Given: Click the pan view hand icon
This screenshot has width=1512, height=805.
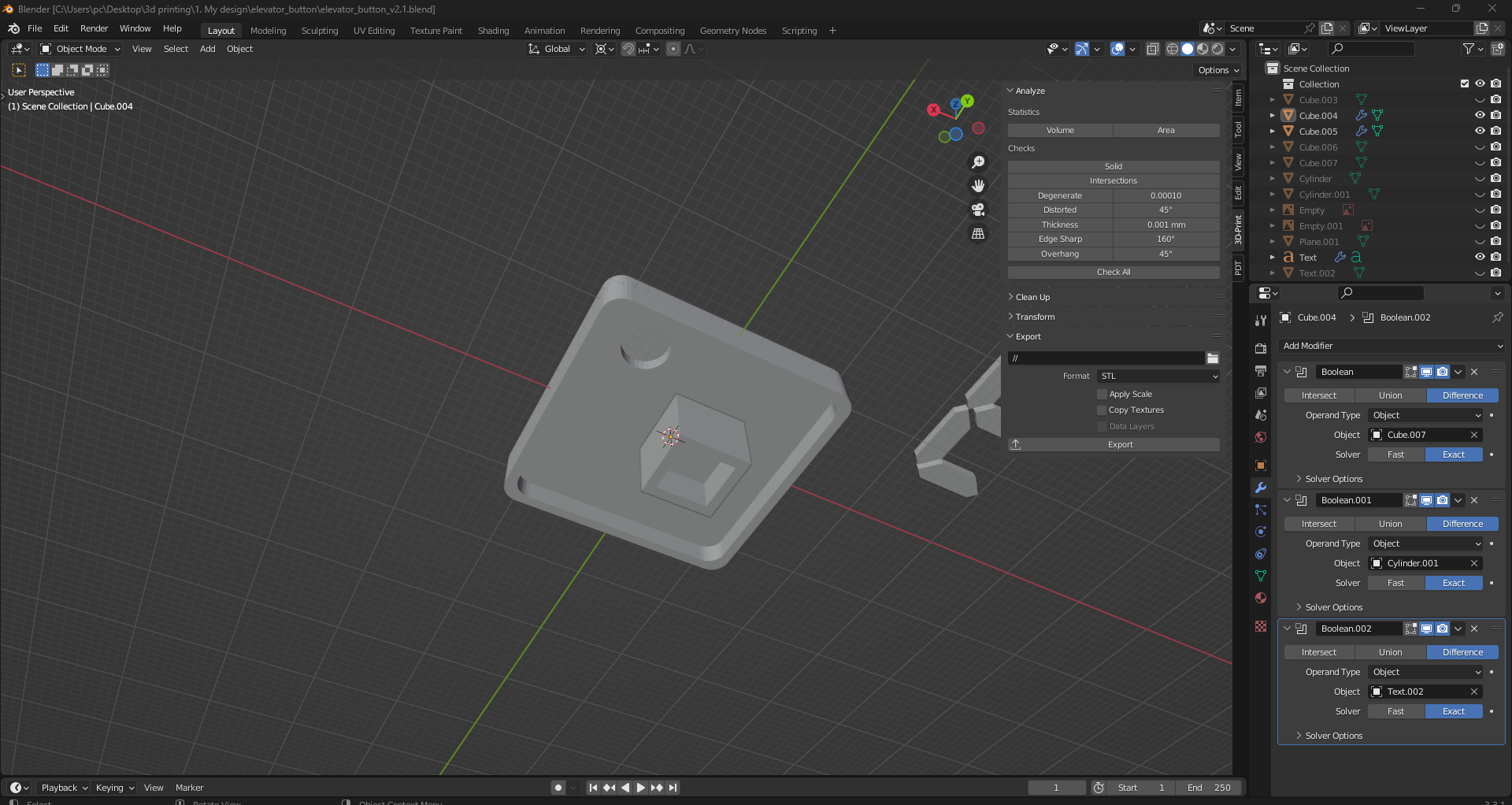Looking at the screenshot, I should point(978,186).
